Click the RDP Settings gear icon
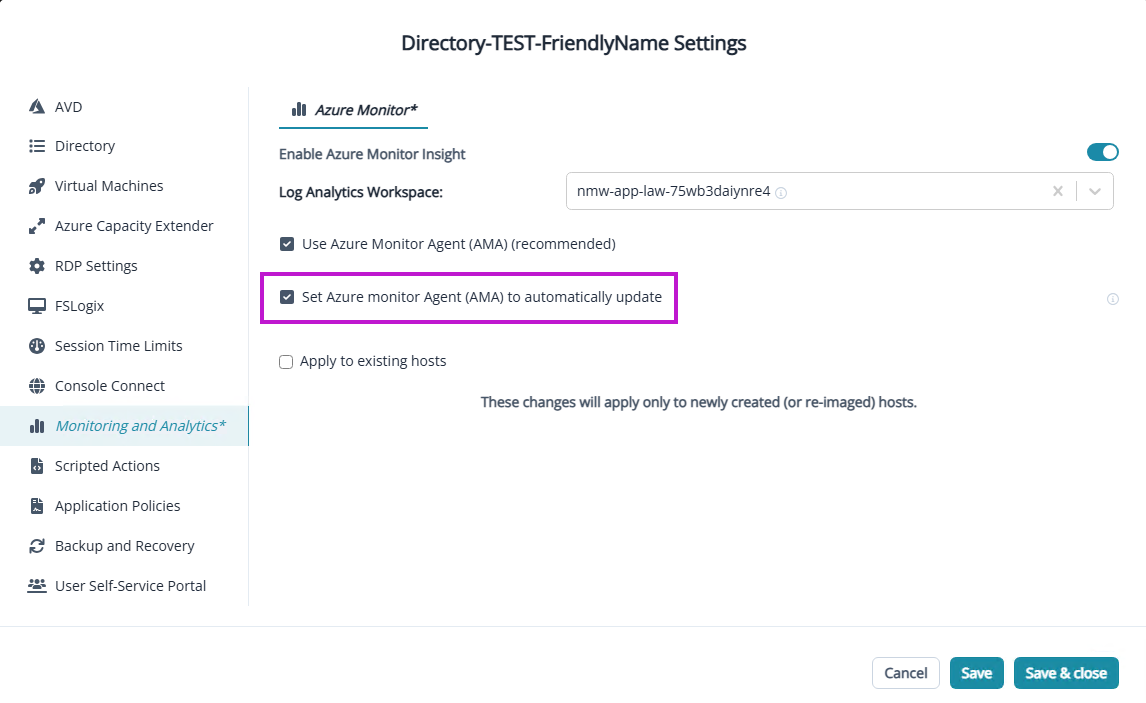1146x703 pixels. click(37, 266)
